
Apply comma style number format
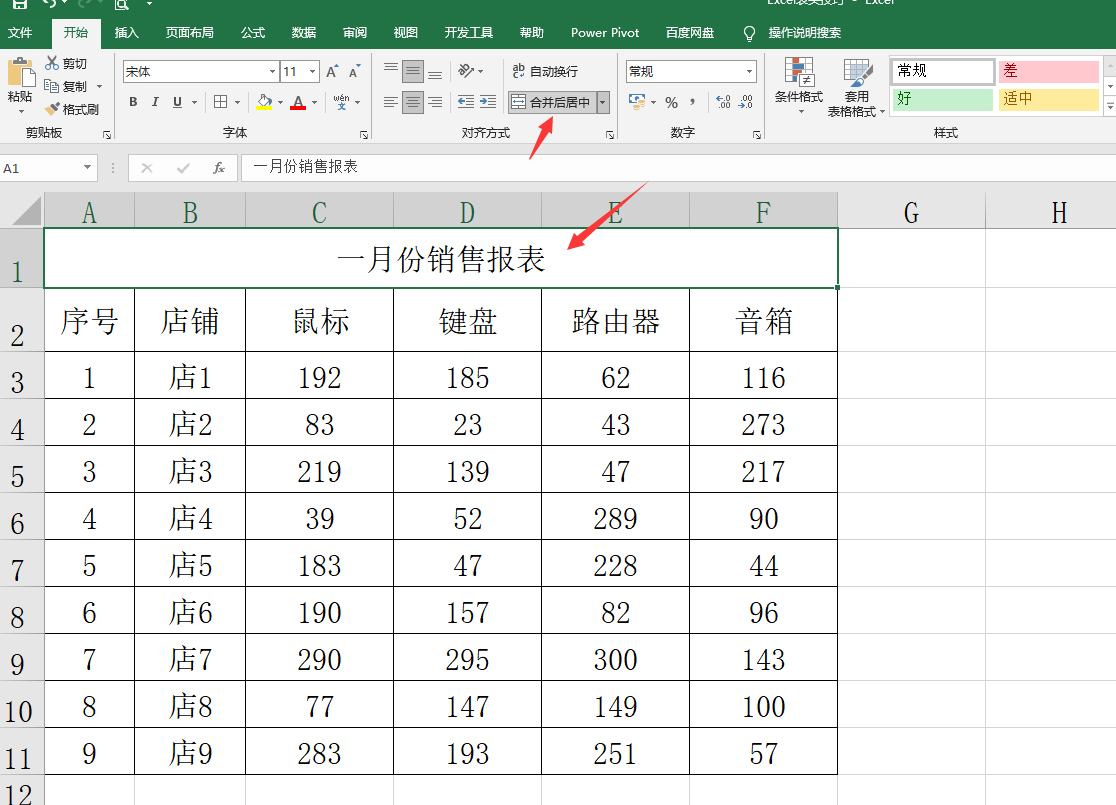[693, 102]
